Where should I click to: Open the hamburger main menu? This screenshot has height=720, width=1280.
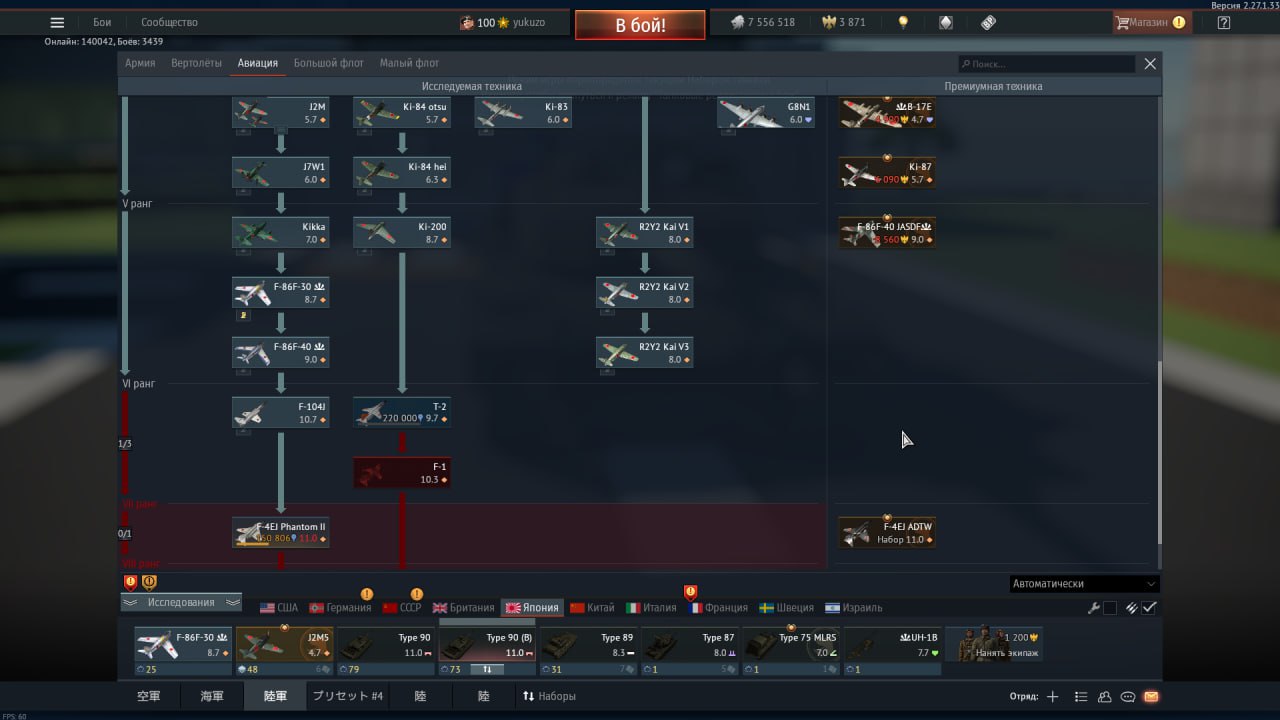click(x=57, y=22)
